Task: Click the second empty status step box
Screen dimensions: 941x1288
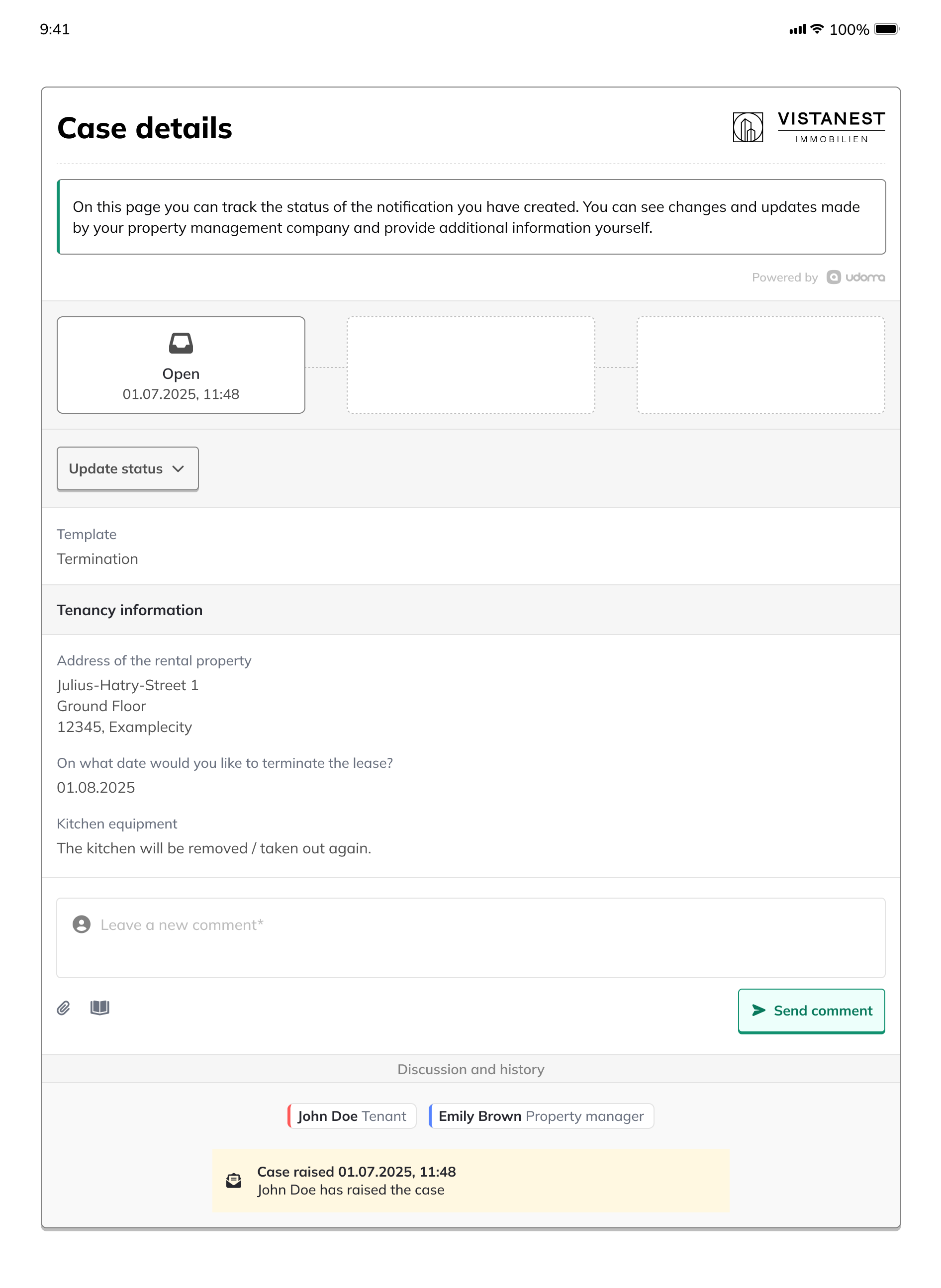Action: pos(470,365)
